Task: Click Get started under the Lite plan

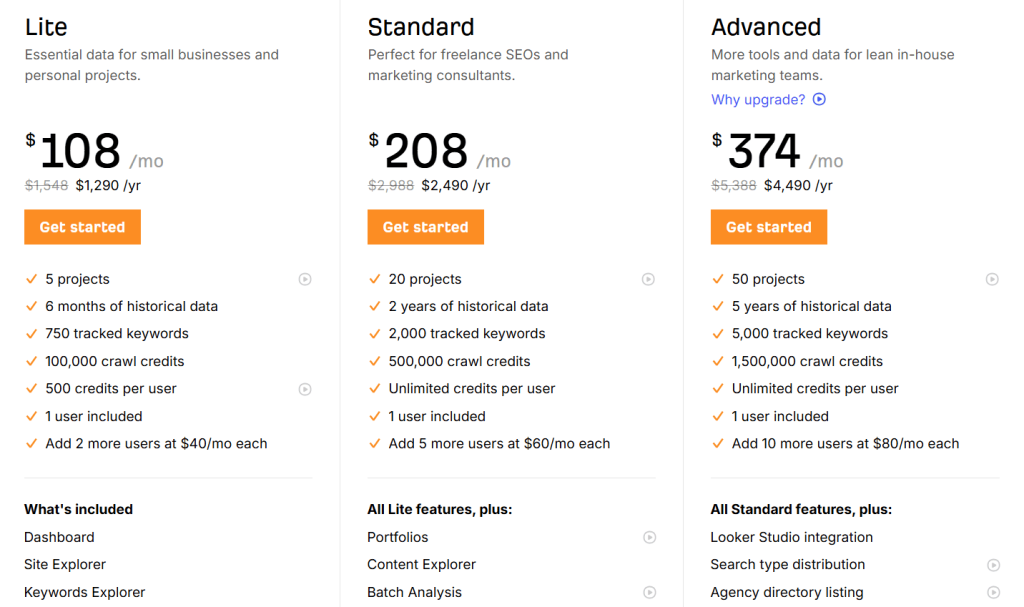Action: tap(82, 227)
